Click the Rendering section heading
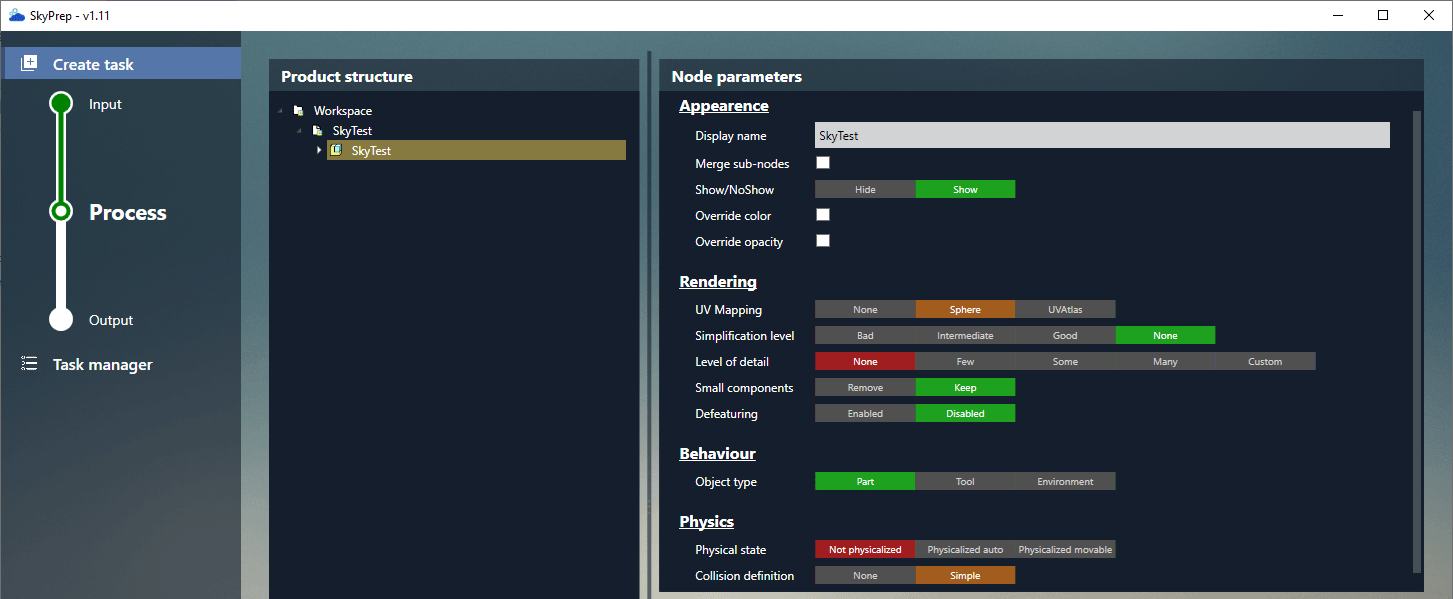Image resolution: width=1453 pixels, height=599 pixels. point(718,282)
